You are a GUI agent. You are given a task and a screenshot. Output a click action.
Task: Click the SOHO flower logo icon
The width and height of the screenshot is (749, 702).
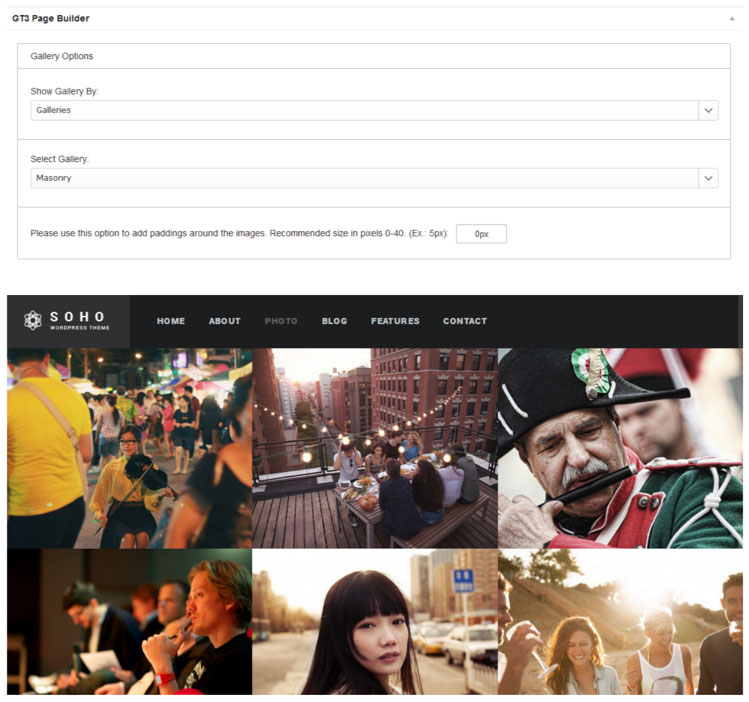click(32, 320)
